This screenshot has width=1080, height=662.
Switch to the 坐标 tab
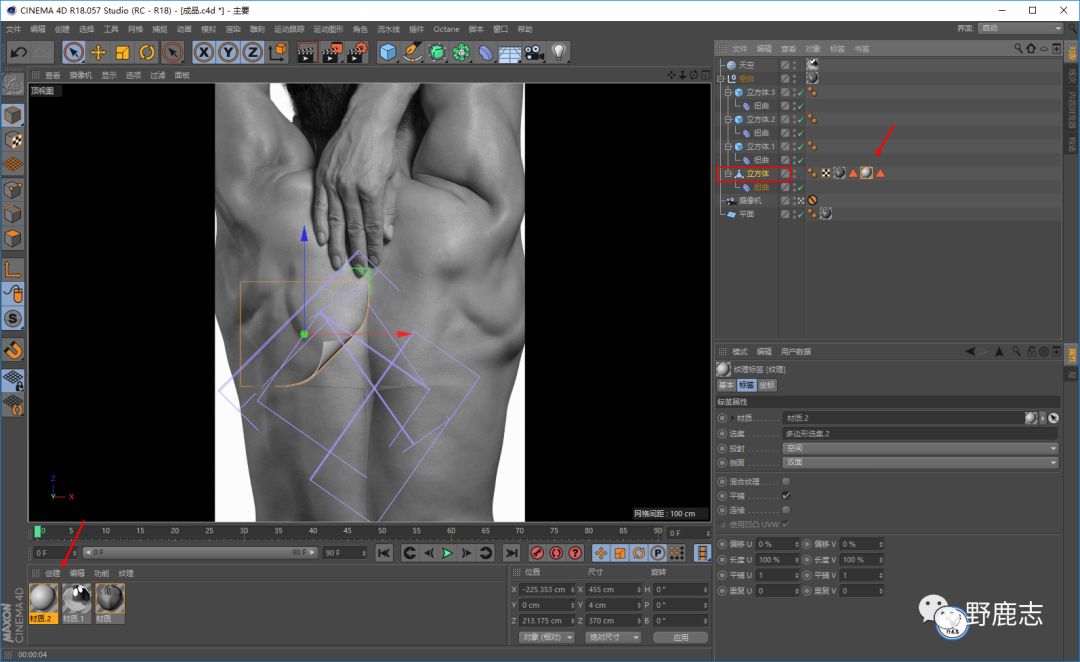tap(766, 385)
